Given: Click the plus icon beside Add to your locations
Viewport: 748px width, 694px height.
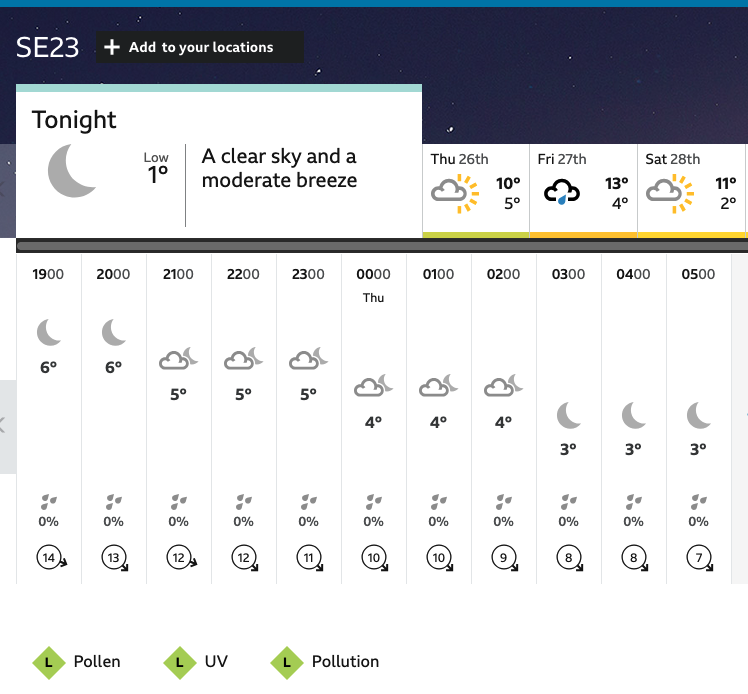Looking at the screenshot, I should click(112, 48).
